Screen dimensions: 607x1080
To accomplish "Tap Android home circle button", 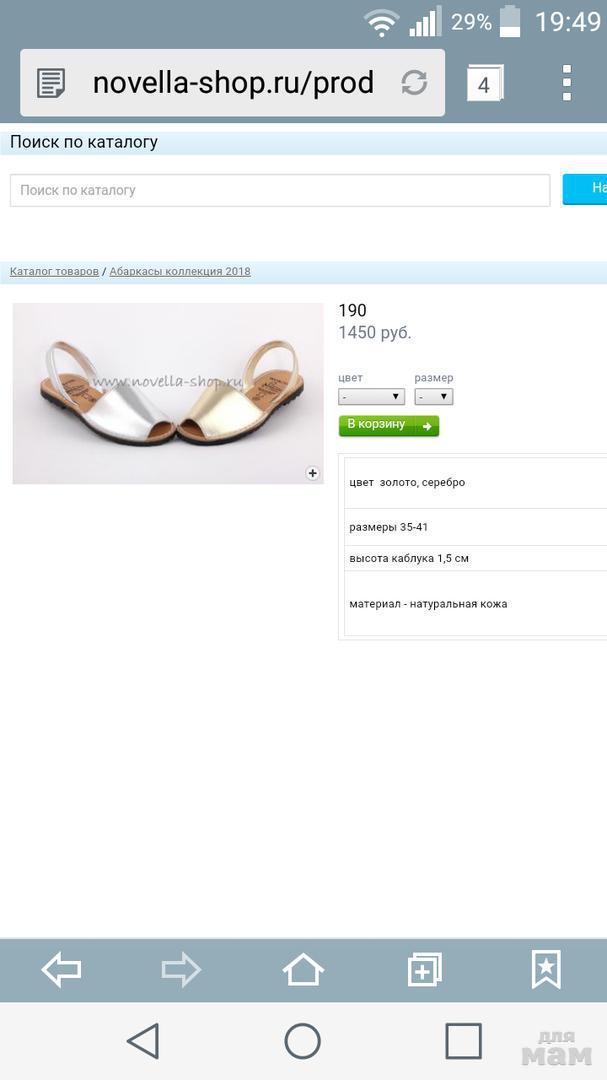I will click(x=302, y=1041).
